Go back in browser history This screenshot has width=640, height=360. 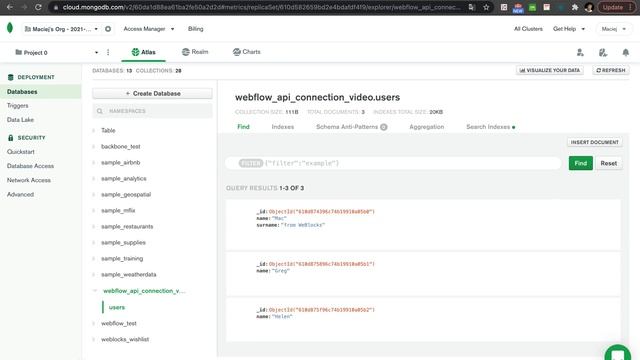[x=10, y=7]
